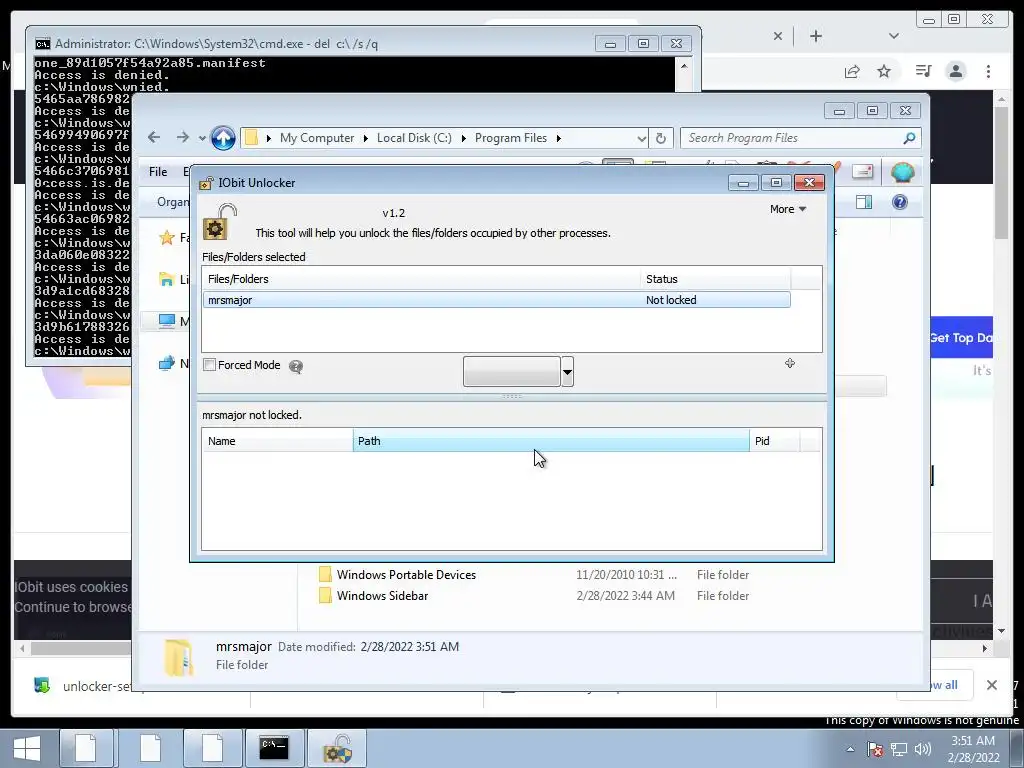Viewport: 1024px width, 768px height.
Task: Click the Get Top Deals button on webpage
Action: [961, 338]
